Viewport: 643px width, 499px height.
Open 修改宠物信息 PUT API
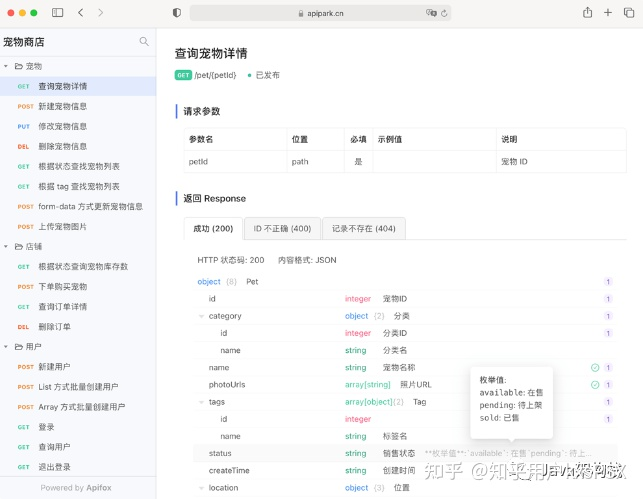[78, 126]
